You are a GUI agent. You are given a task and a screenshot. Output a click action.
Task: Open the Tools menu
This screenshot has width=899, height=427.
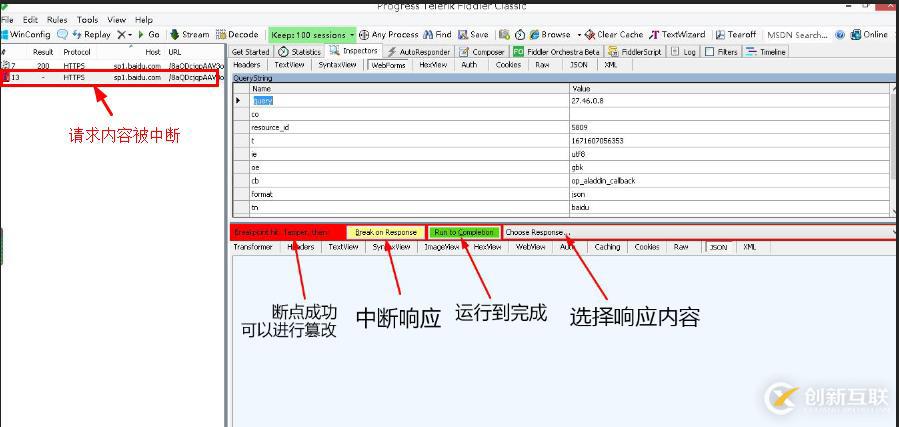click(x=87, y=19)
